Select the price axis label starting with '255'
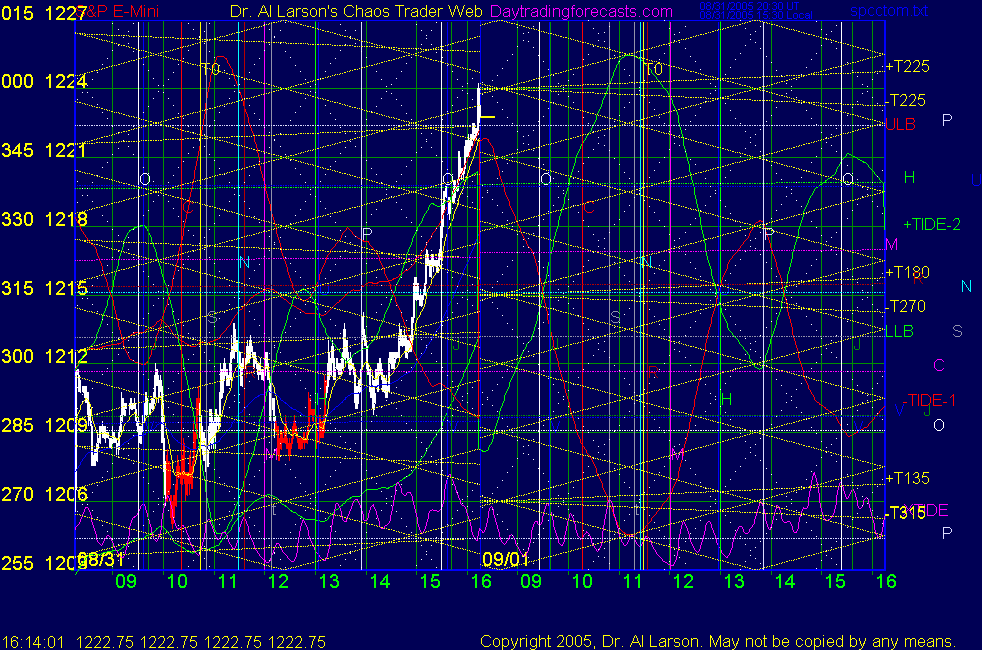This screenshot has height=650, width=982. click(x=44, y=563)
